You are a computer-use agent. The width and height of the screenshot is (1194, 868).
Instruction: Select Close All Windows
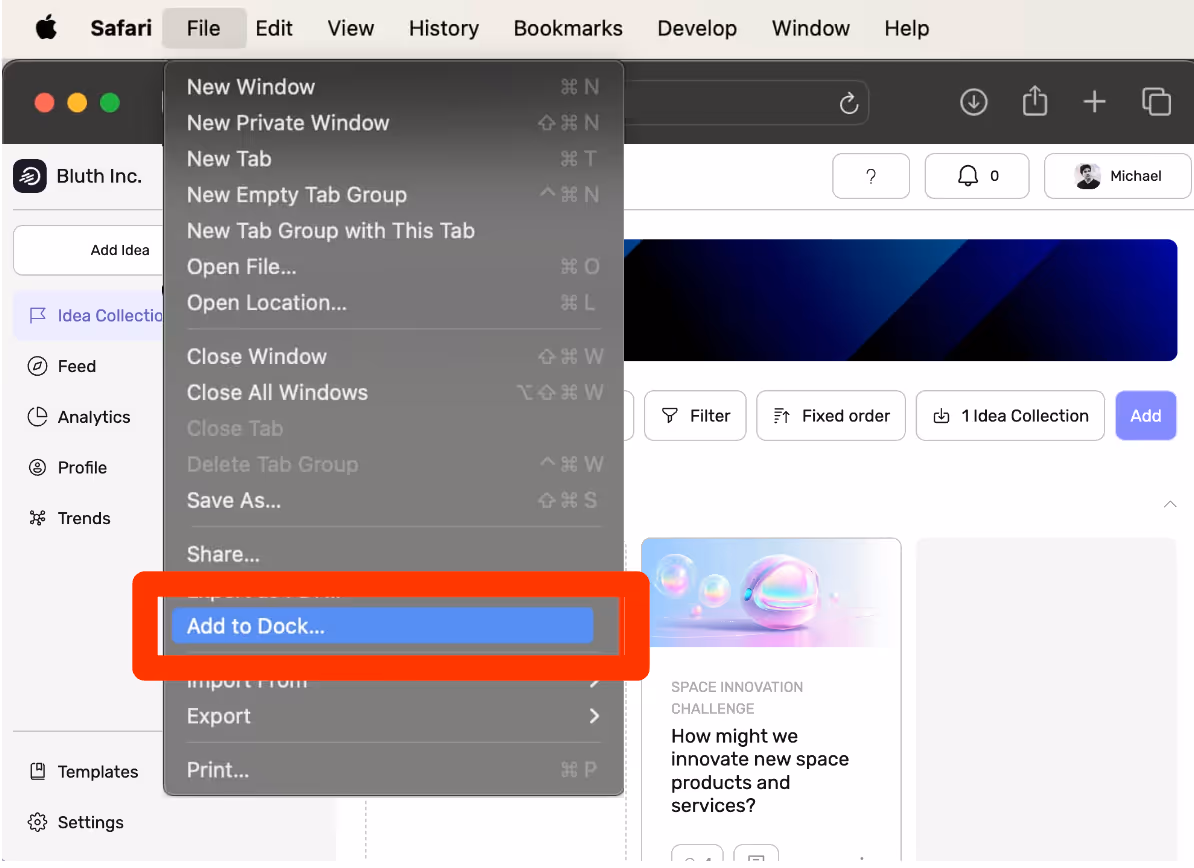click(x=393, y=392)
